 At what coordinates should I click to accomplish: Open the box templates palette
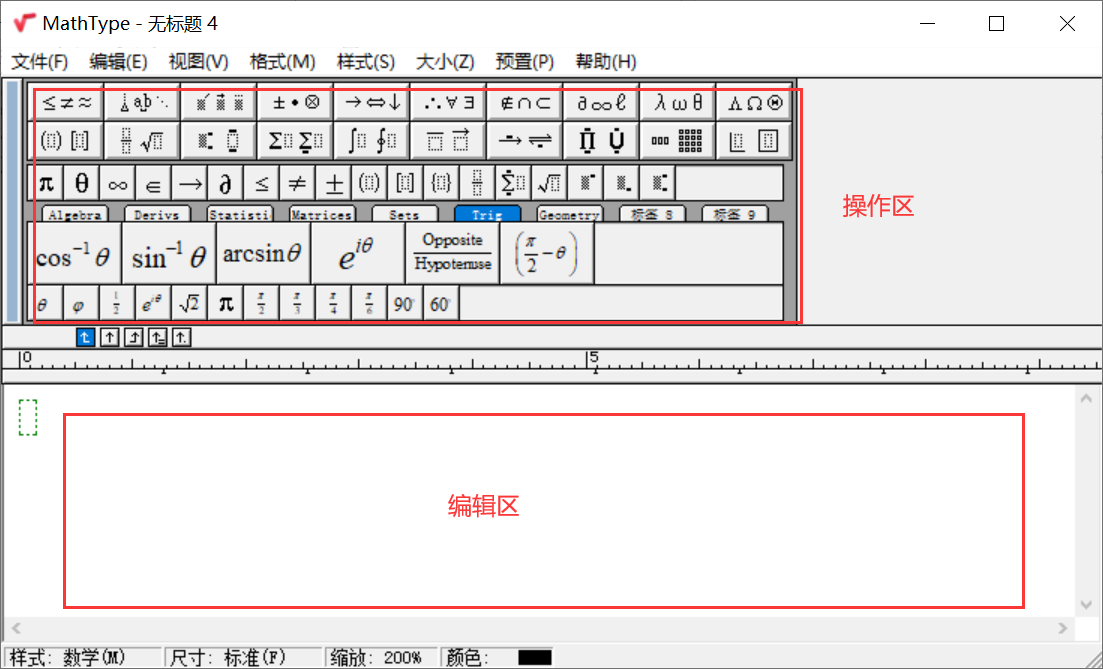(x=754, y=141)
